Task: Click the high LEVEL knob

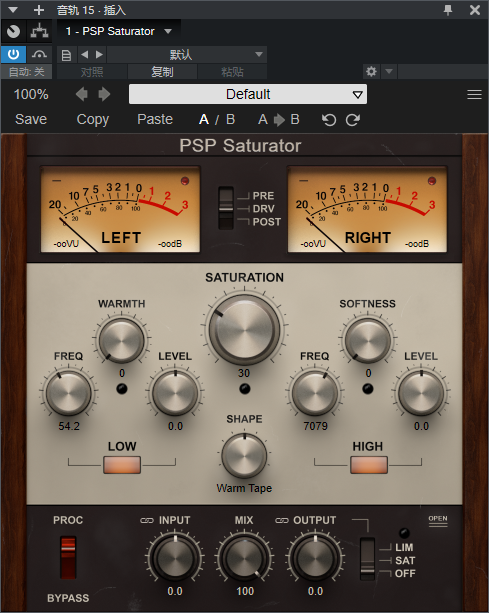Action: pos(421,393)
